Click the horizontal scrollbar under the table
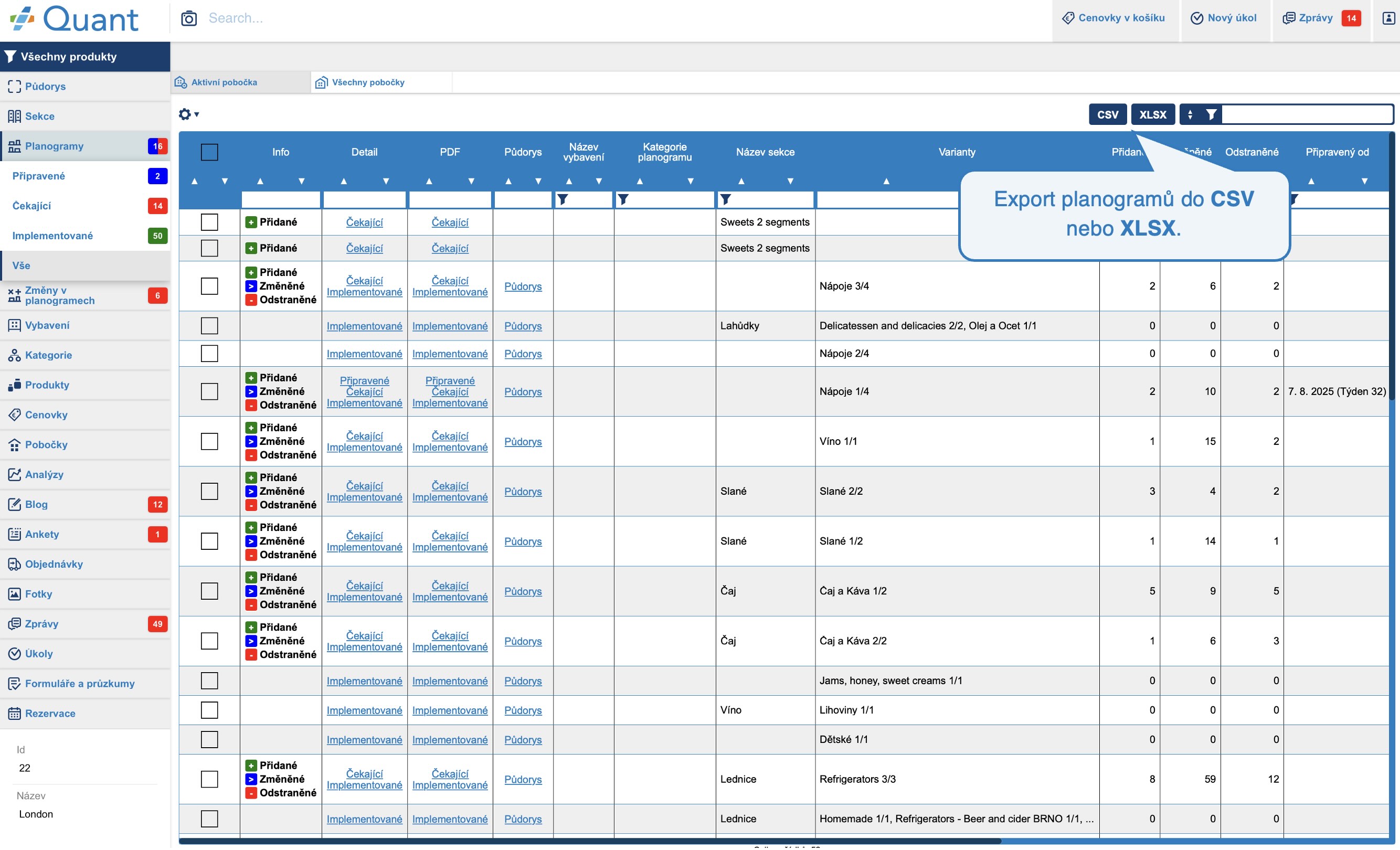Image resolution: width=1400 pixels, height=850 pixels. pyautogui.click(x=589, y=841)
